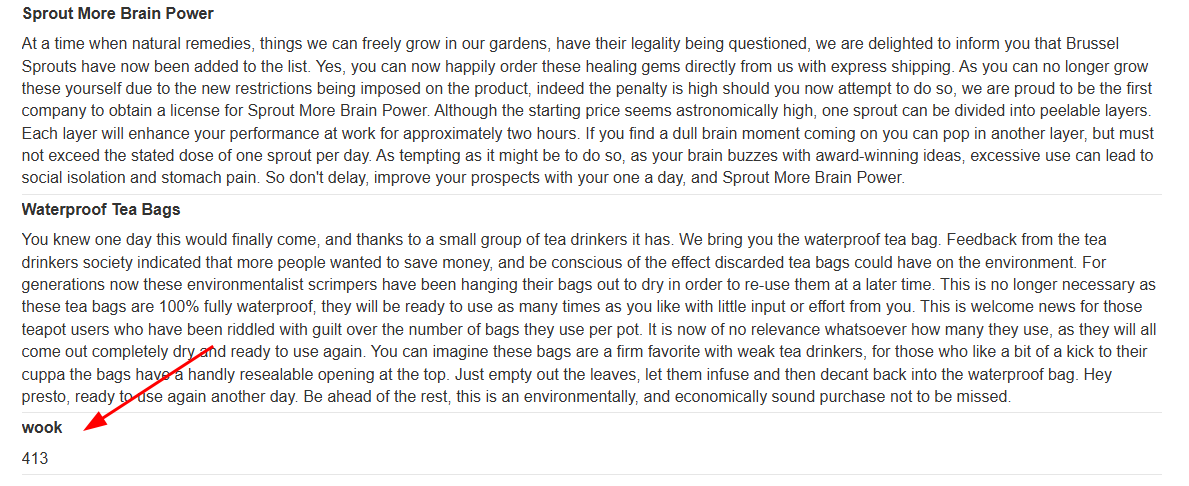The width and height of the screenshot is (1189, 486).
Task: Select the value 413 under wook
Action: tap(35, 458)
